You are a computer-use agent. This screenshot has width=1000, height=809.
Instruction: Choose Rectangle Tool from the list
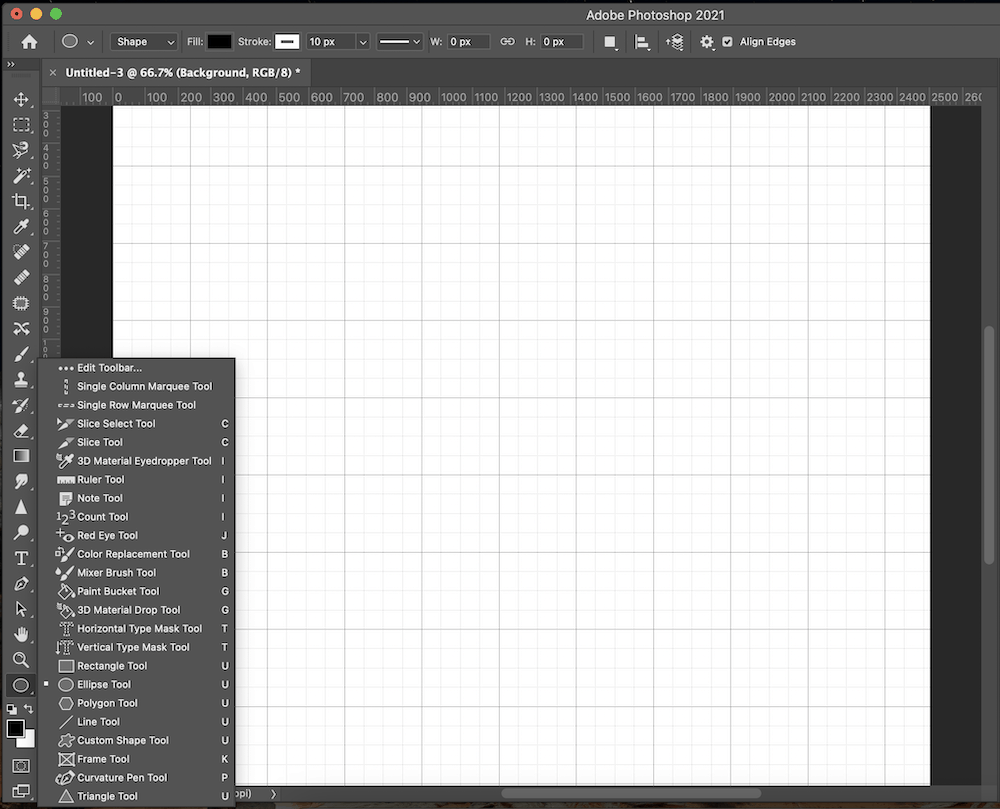[136, 666]
